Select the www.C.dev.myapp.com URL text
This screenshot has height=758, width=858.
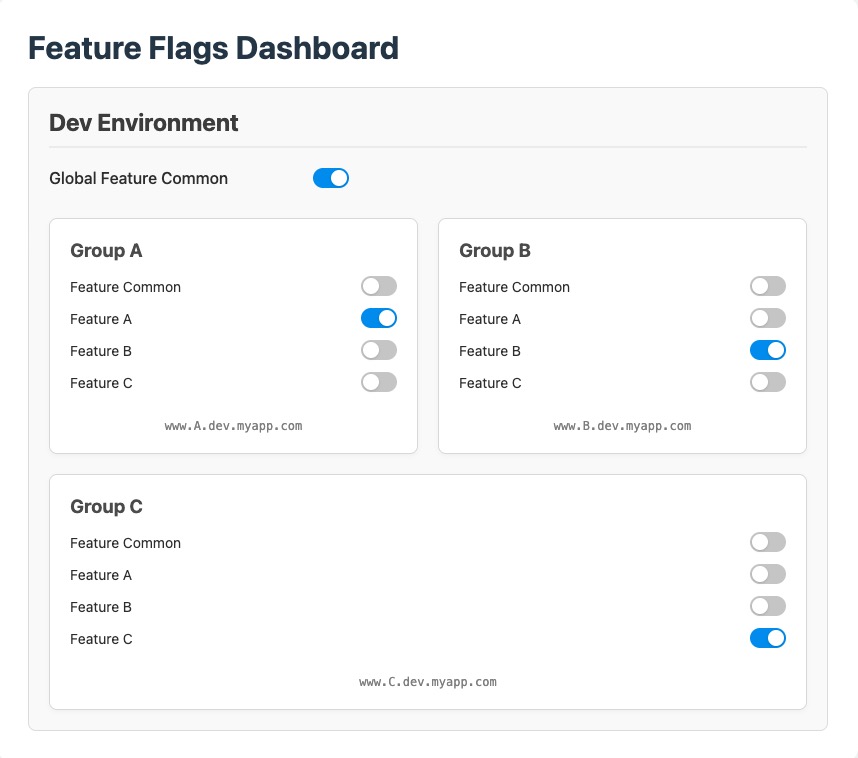[427, 682]
